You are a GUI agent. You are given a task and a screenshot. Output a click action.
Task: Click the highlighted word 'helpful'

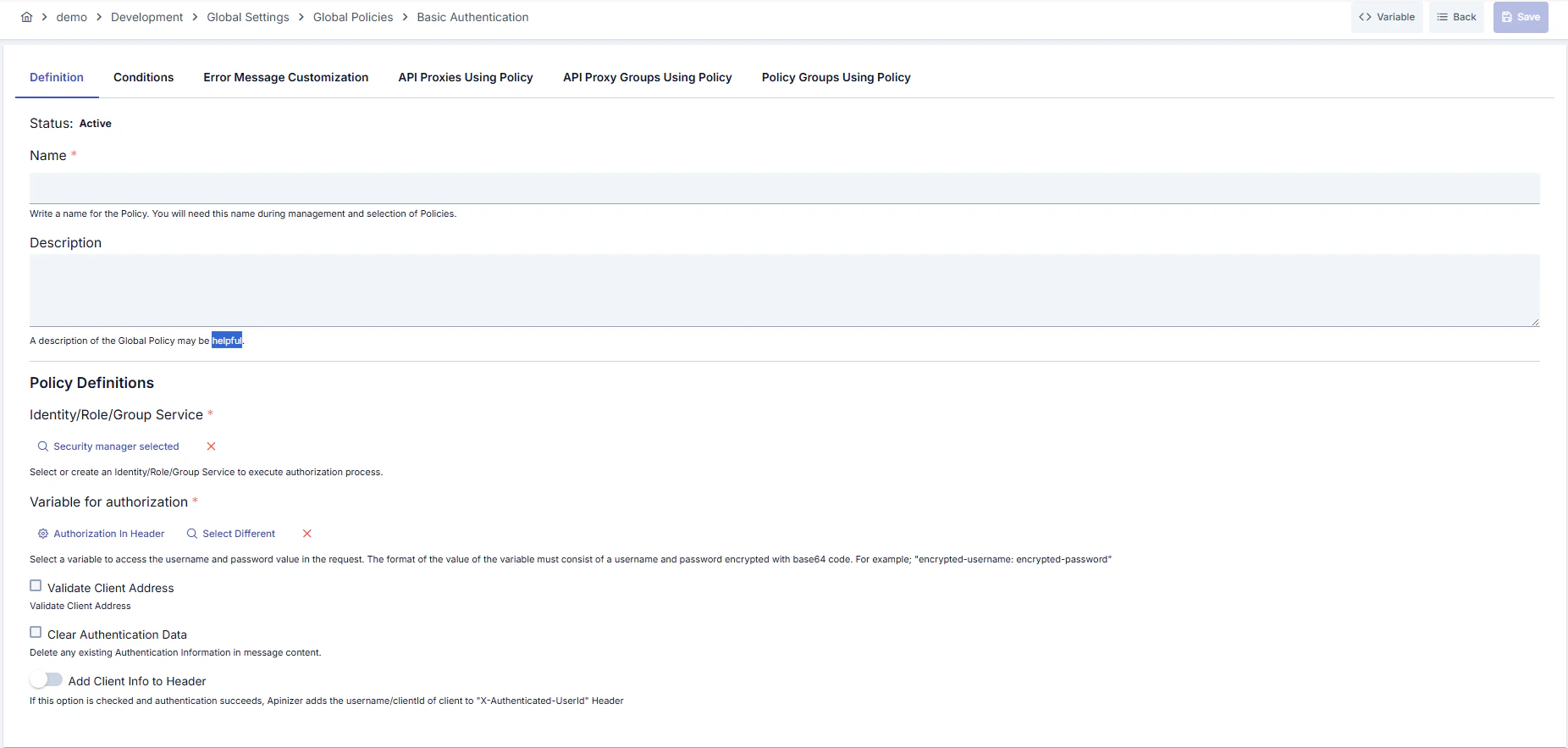(x=227, y=341)
